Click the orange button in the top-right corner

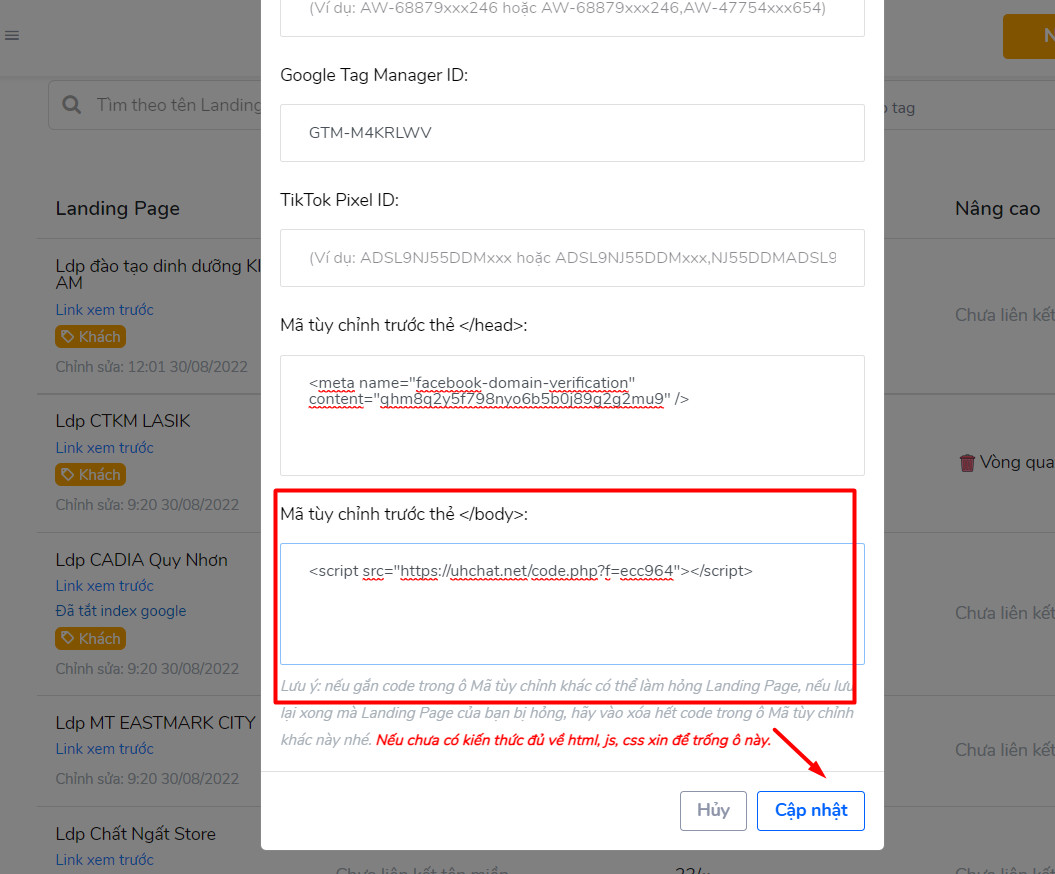1029,36
